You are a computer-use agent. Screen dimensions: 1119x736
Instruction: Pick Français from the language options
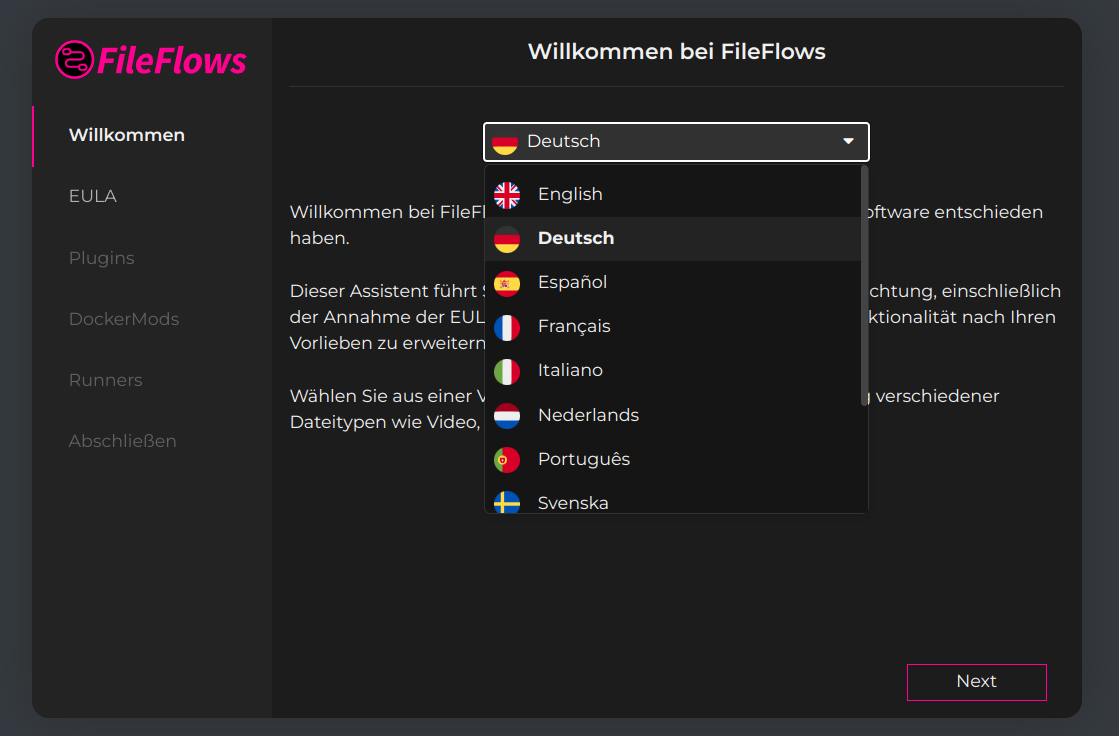tap(673, 327)
